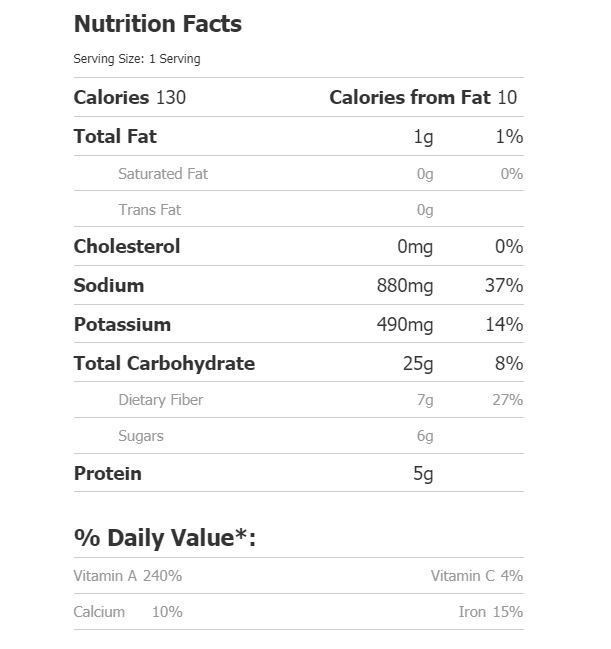
Task: Click the Calories from Fat 10 text
Action: [x=423, y=97]
